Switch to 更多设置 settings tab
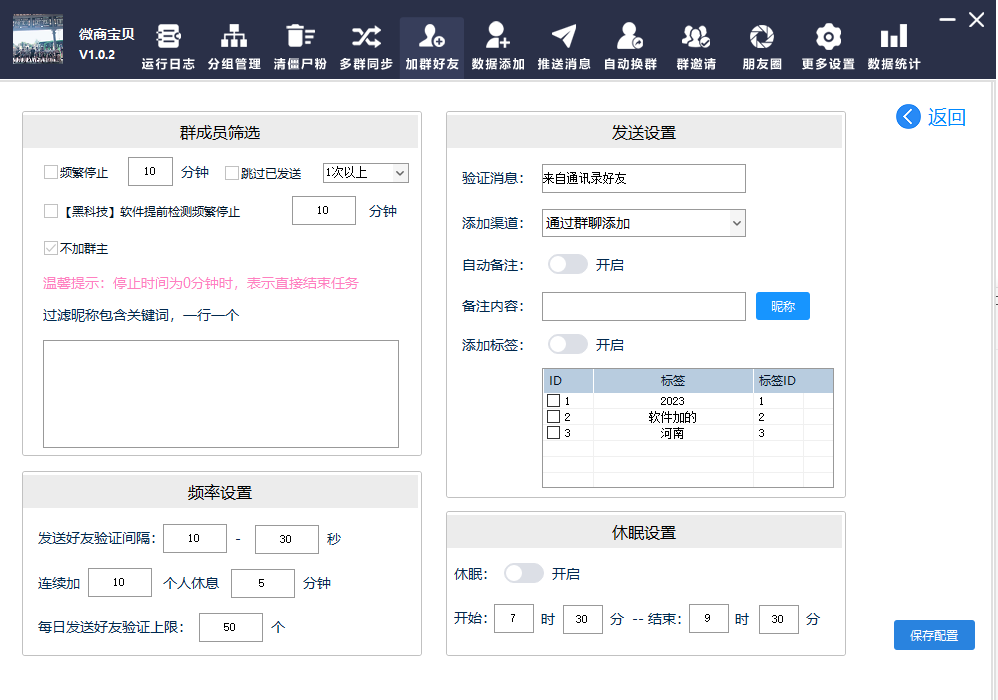The image size is (998, 700). (828, 46)
